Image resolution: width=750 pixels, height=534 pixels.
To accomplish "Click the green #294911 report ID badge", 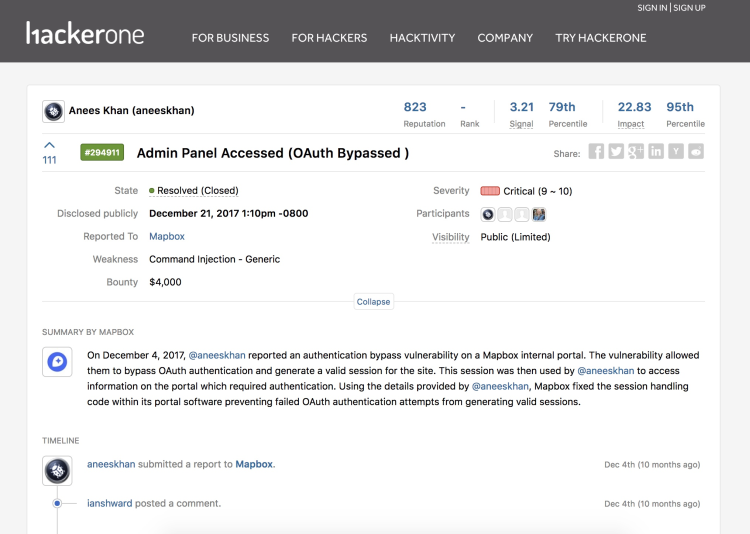I will (x=102, y=153).
